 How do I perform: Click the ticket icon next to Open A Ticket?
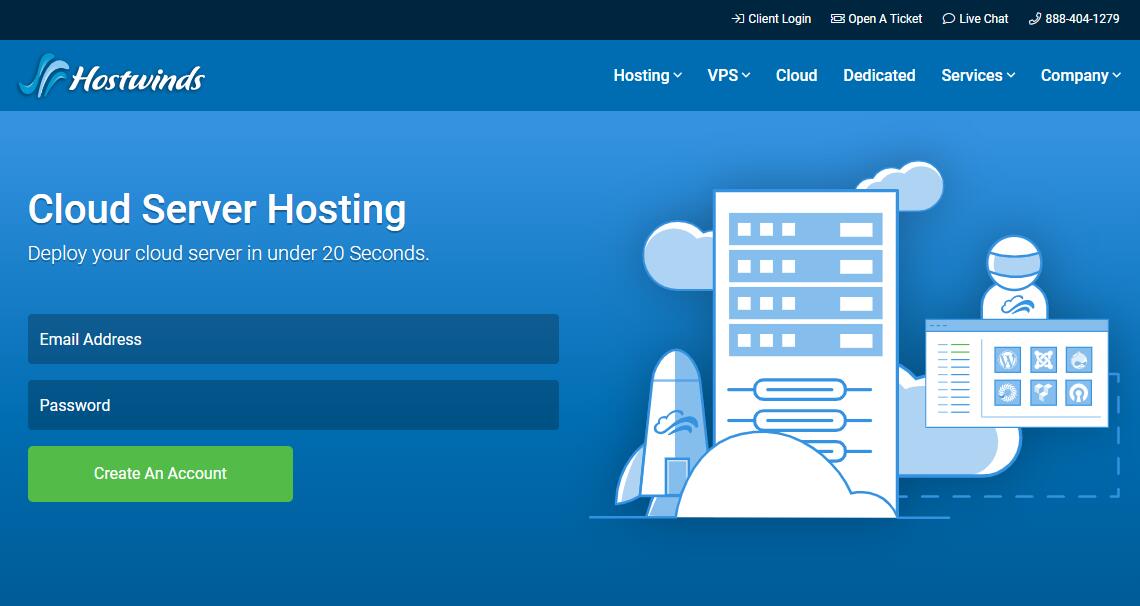(x=836, y=18)
